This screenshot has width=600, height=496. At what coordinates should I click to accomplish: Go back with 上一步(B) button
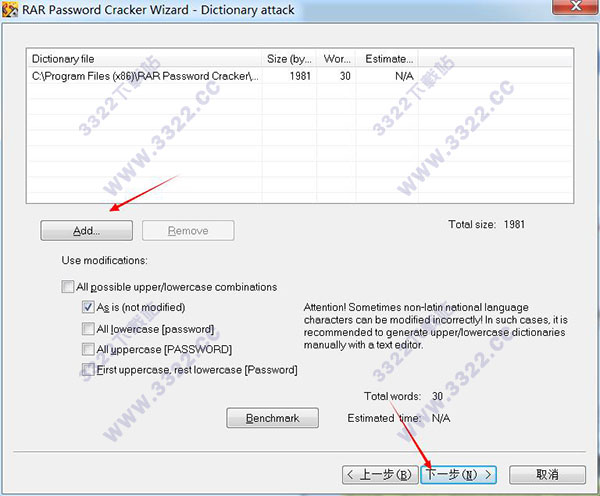tap(380, 475)
